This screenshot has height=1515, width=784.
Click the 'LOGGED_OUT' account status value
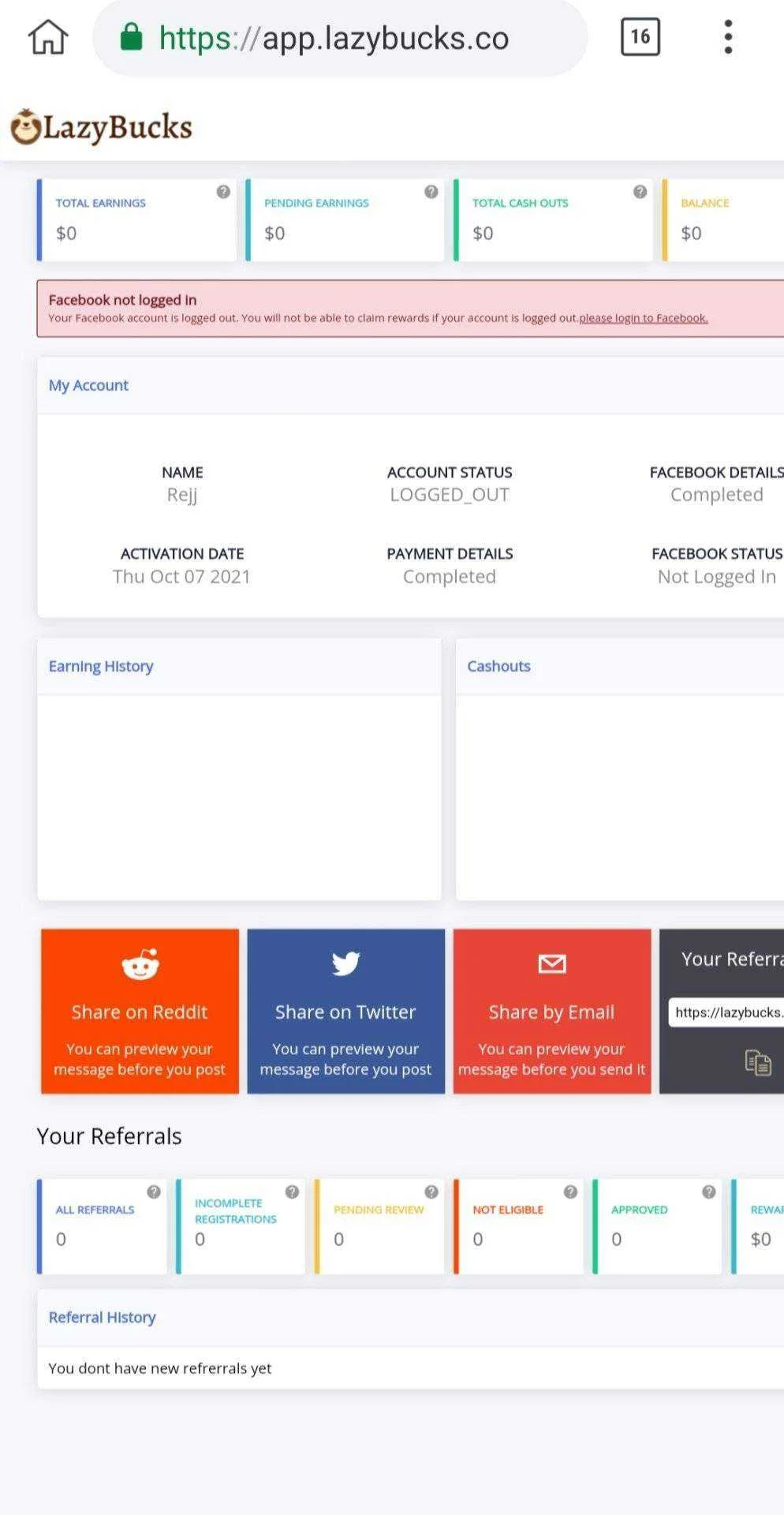tap(450, 496)
